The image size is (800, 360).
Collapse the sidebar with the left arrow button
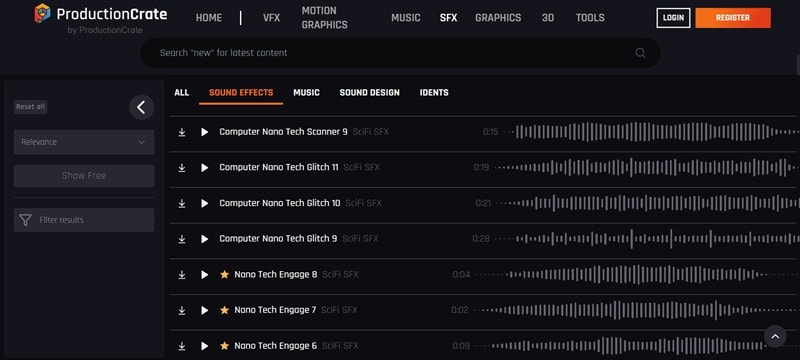(141, 107)
